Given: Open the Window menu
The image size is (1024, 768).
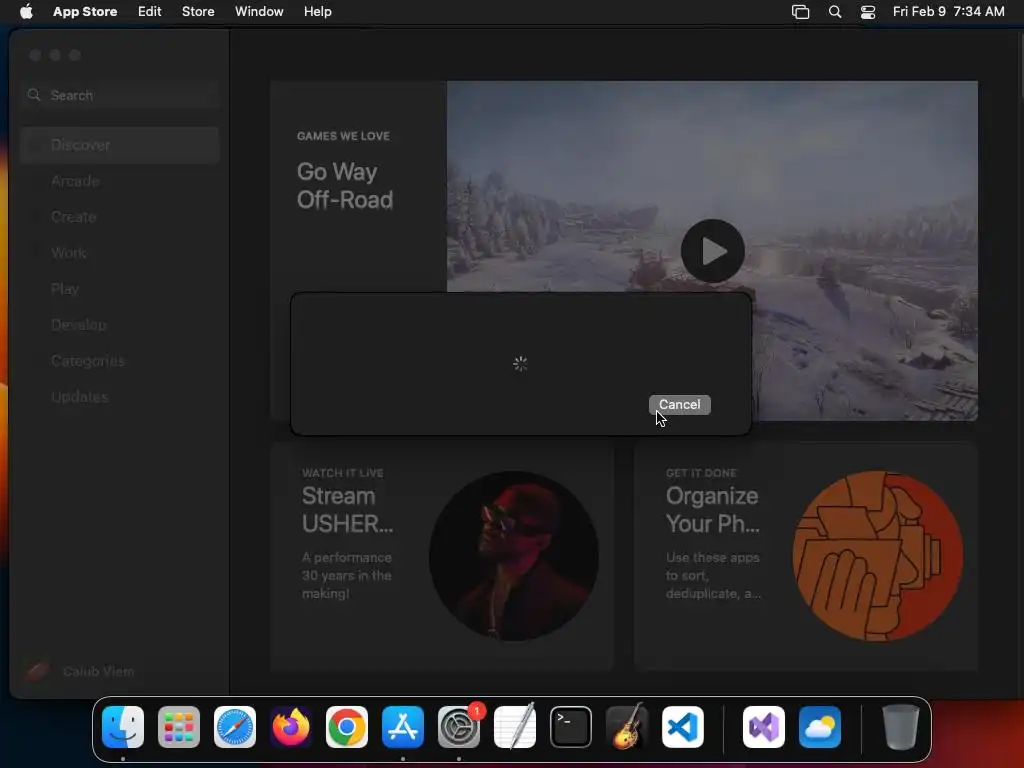Looking at the screenshot, I should point(259,12).
